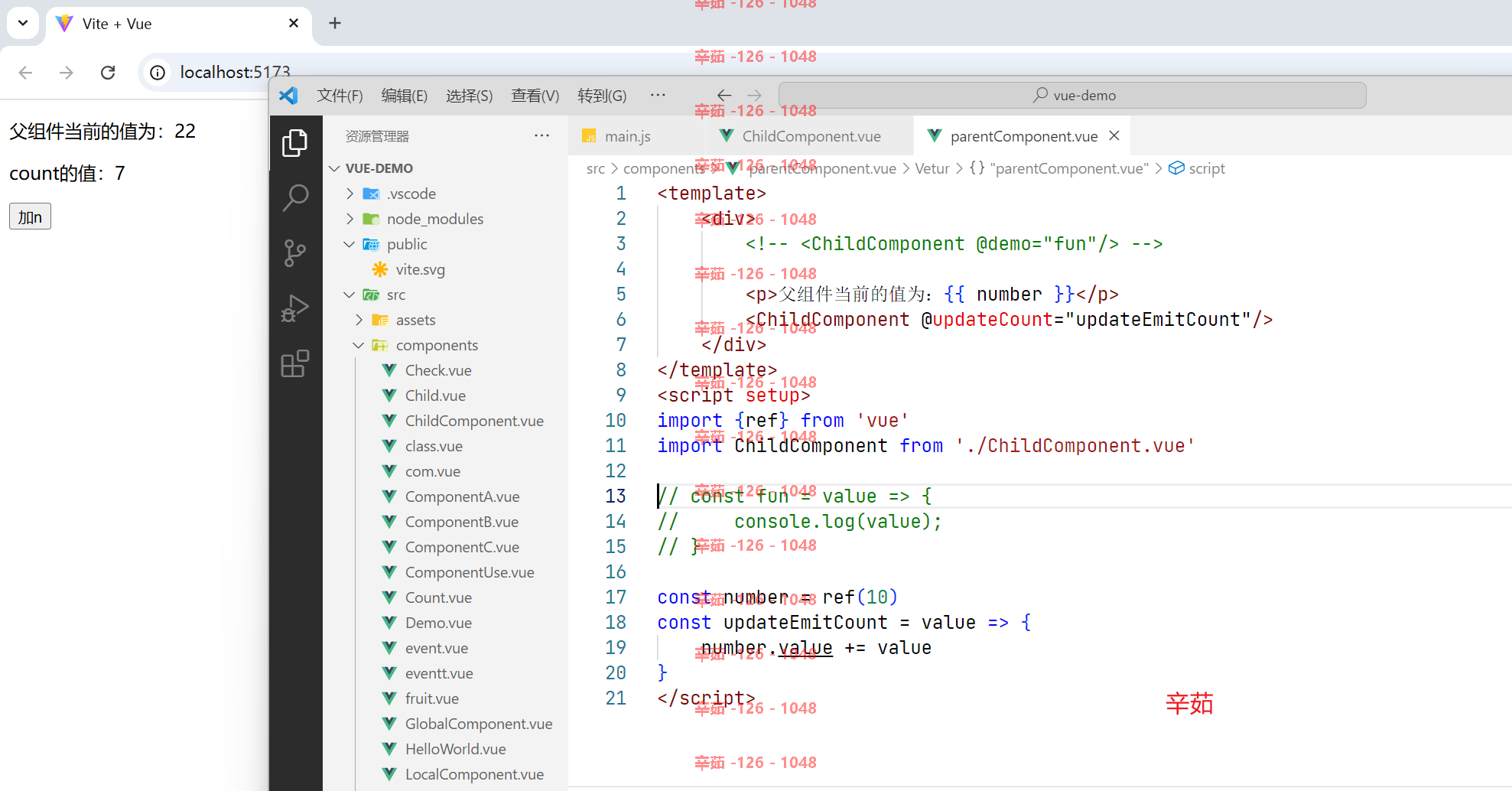Close the parentComponent.vue tab

pos(1114,135)
